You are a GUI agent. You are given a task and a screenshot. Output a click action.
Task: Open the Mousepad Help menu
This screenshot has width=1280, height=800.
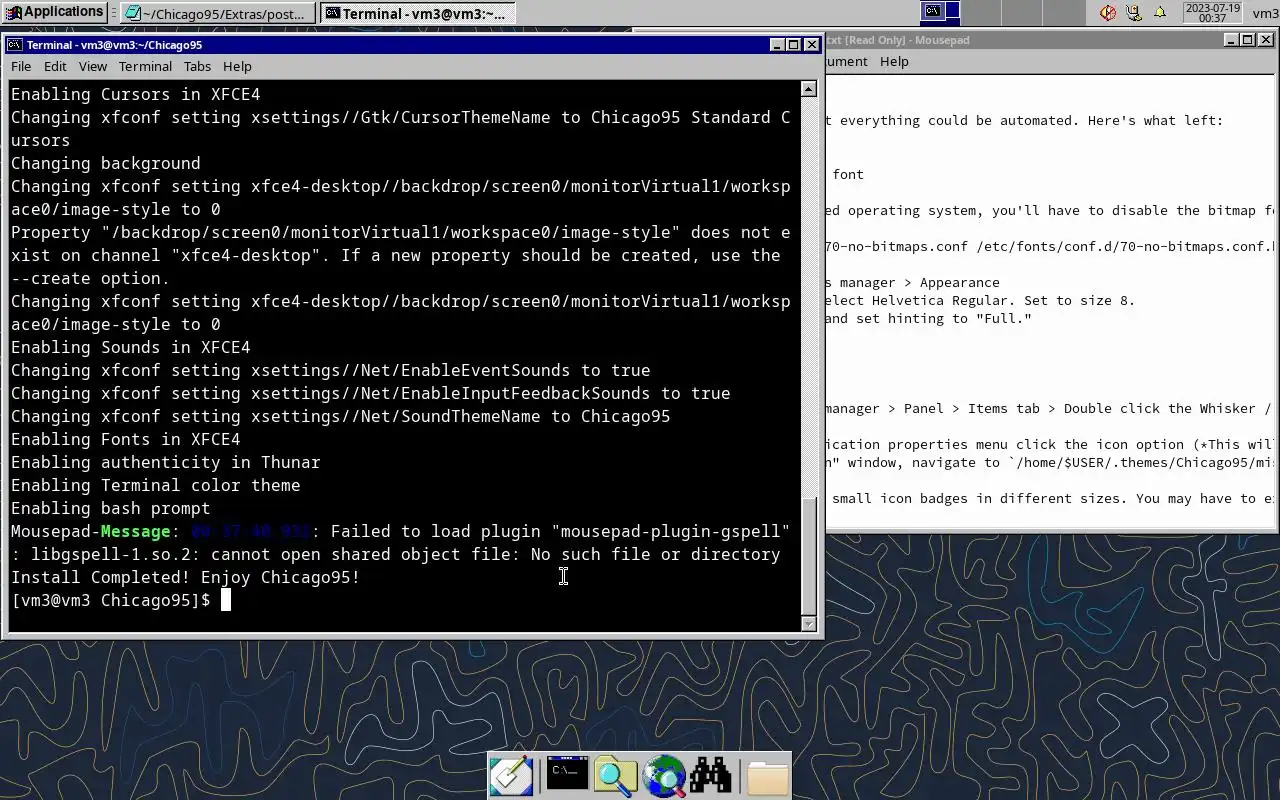click(894, 61)
